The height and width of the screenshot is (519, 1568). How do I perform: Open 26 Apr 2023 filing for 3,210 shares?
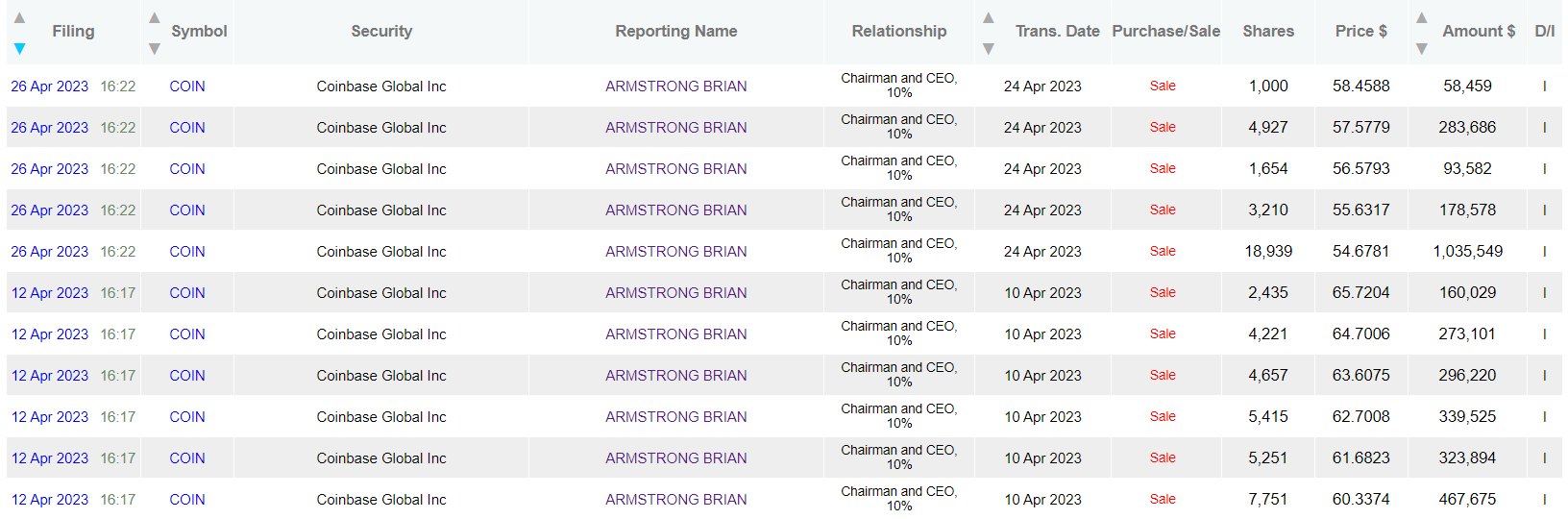(49, 210)
